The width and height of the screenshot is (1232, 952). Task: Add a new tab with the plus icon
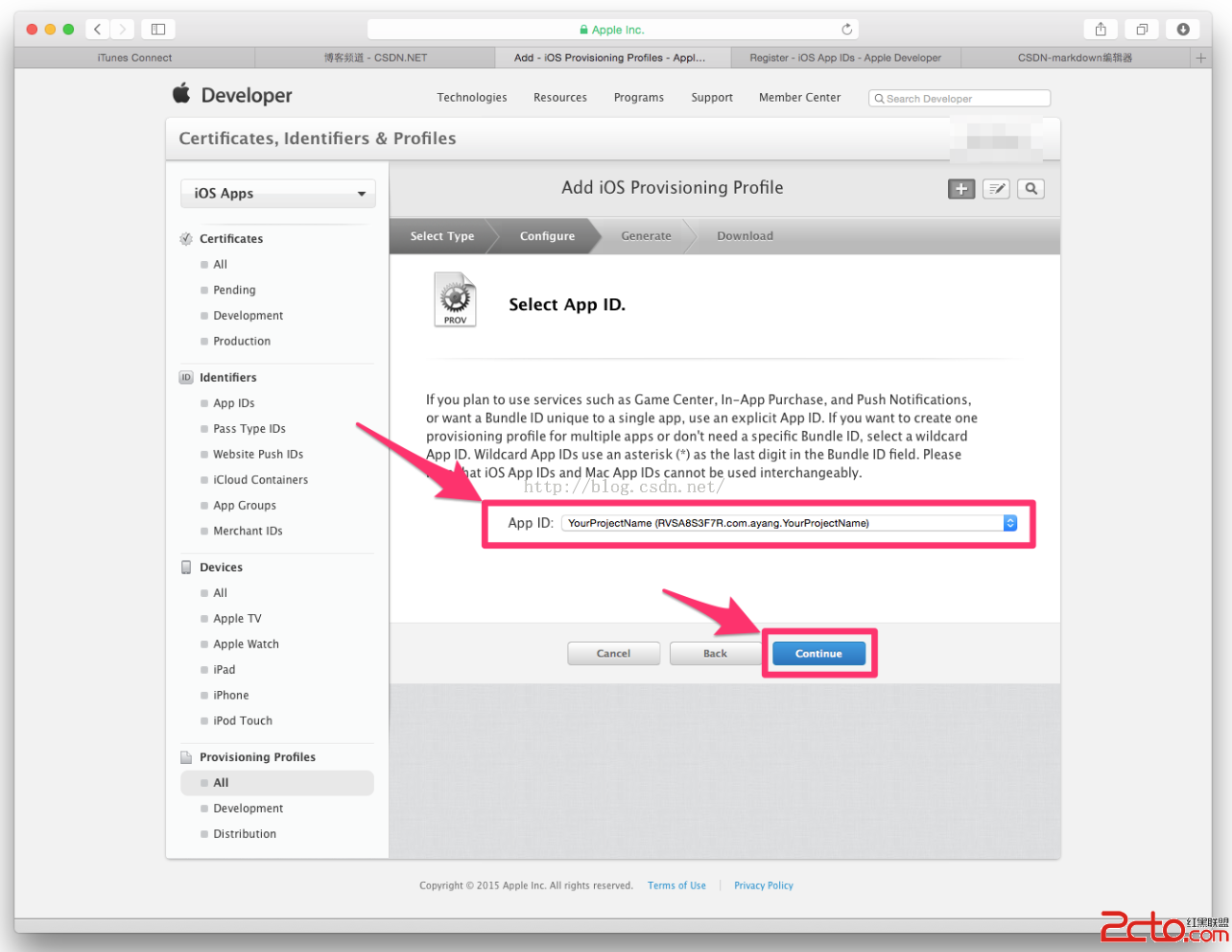click(x=1200, y=58)
